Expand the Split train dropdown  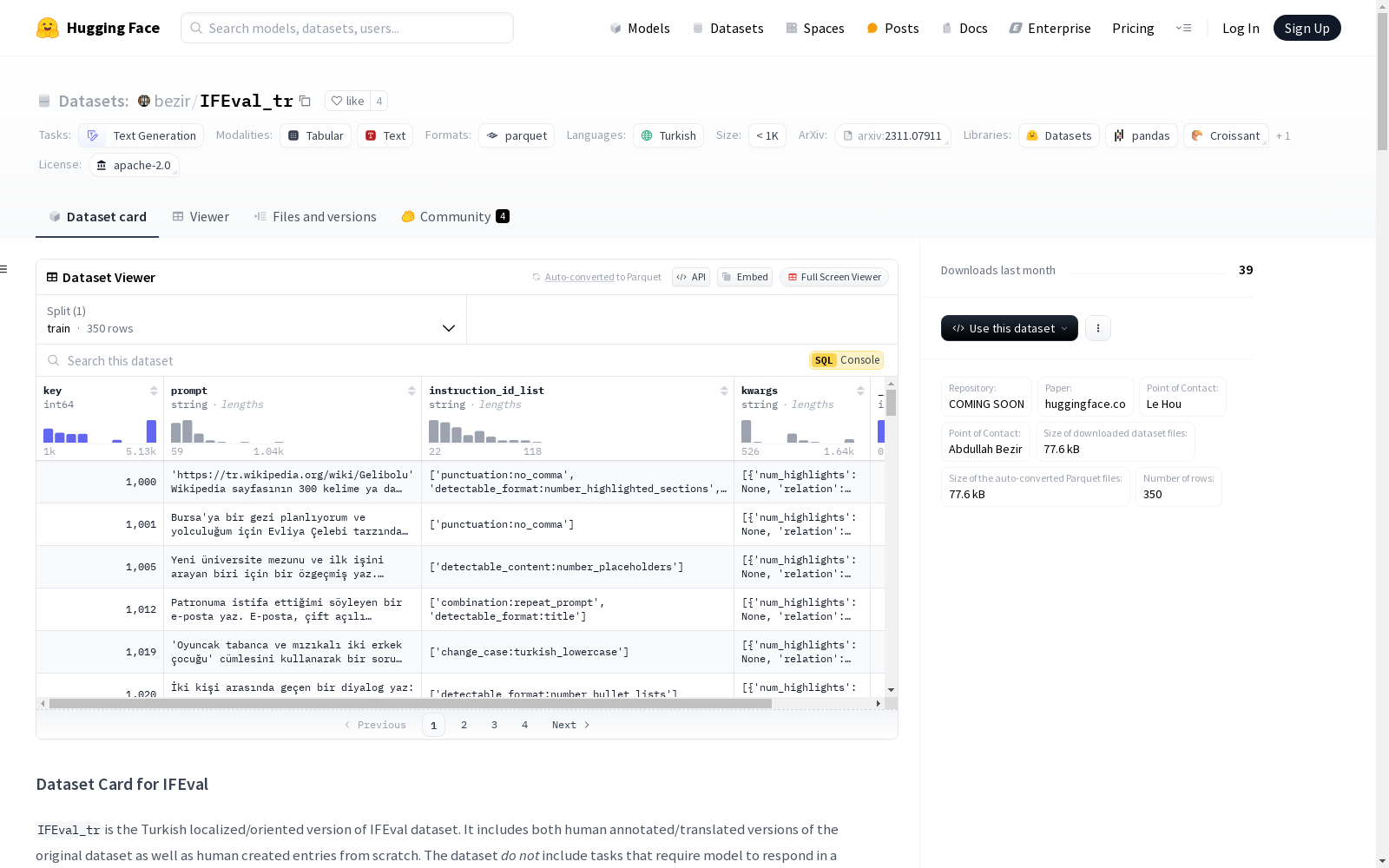pyautogui.click(x=252, y=319)
